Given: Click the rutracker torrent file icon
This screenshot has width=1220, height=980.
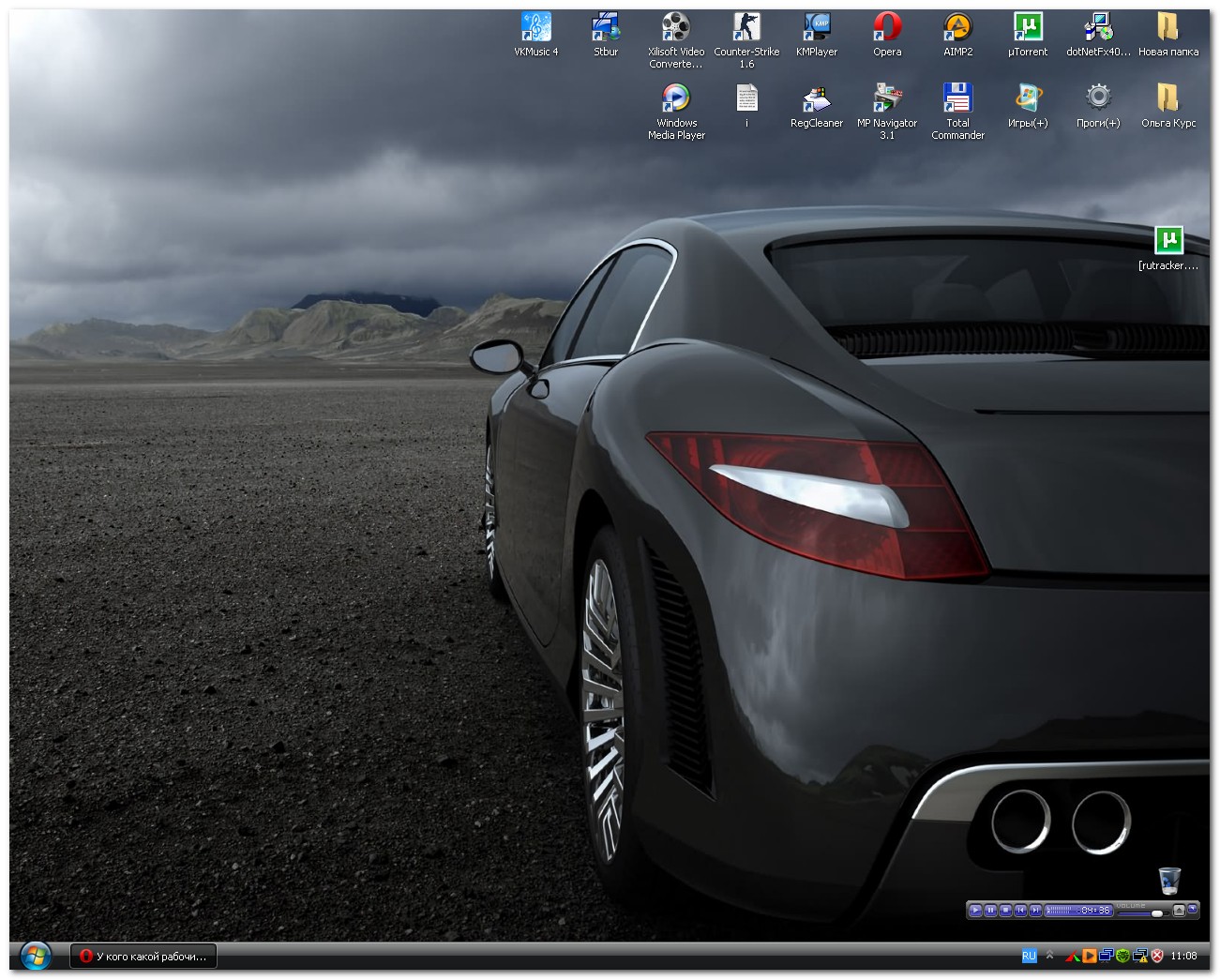Looking at the screenshot, I should [x=1168, y=241].
